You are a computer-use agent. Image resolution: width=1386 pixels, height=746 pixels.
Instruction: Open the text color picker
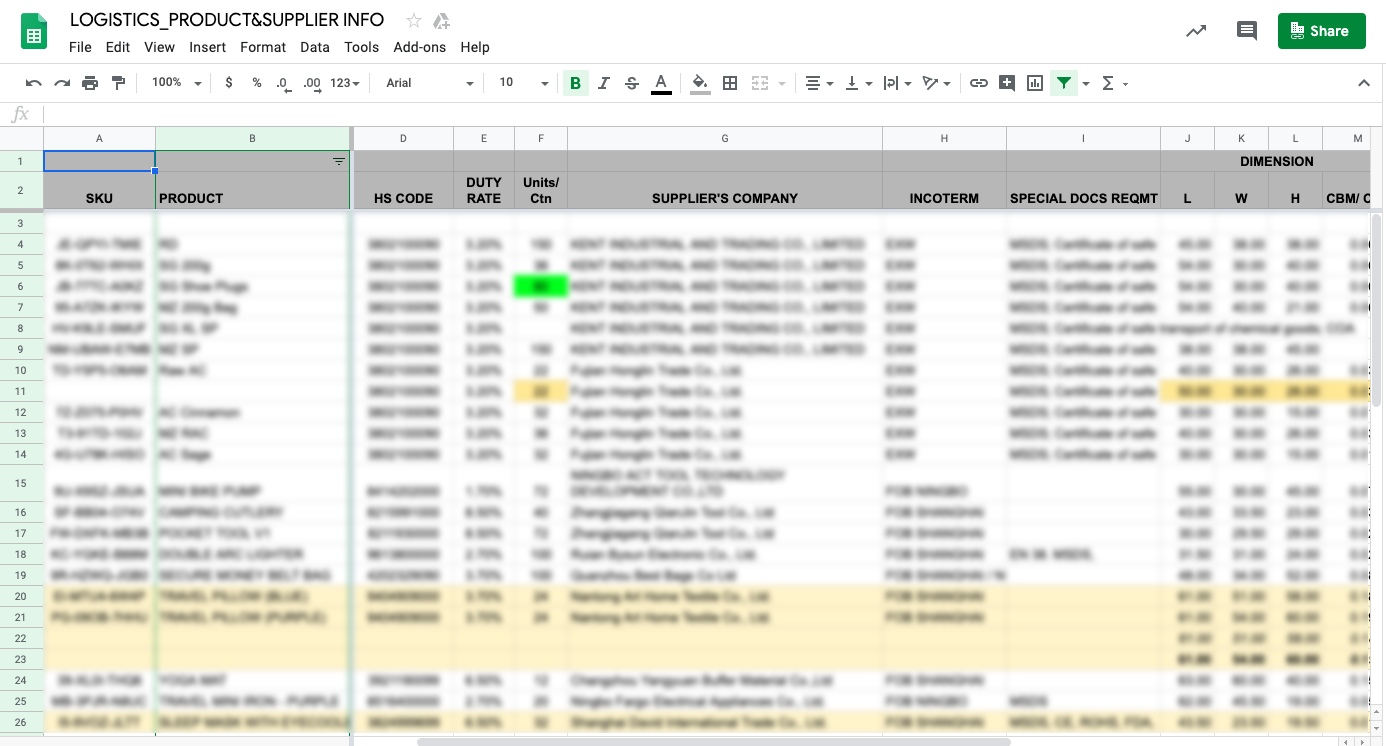click(661, 83)
